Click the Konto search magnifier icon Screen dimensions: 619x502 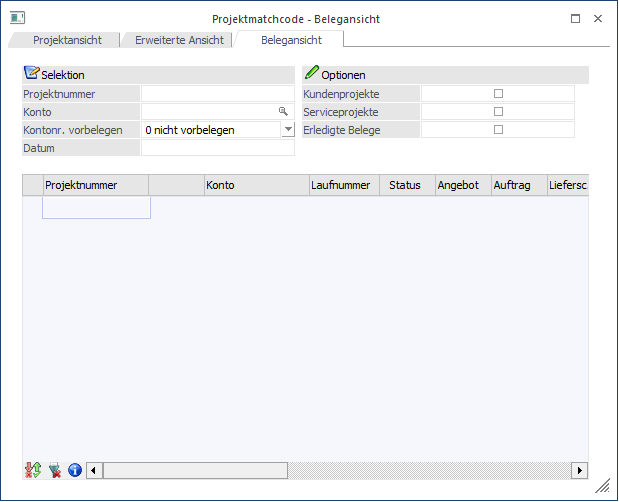pos(283,112)
